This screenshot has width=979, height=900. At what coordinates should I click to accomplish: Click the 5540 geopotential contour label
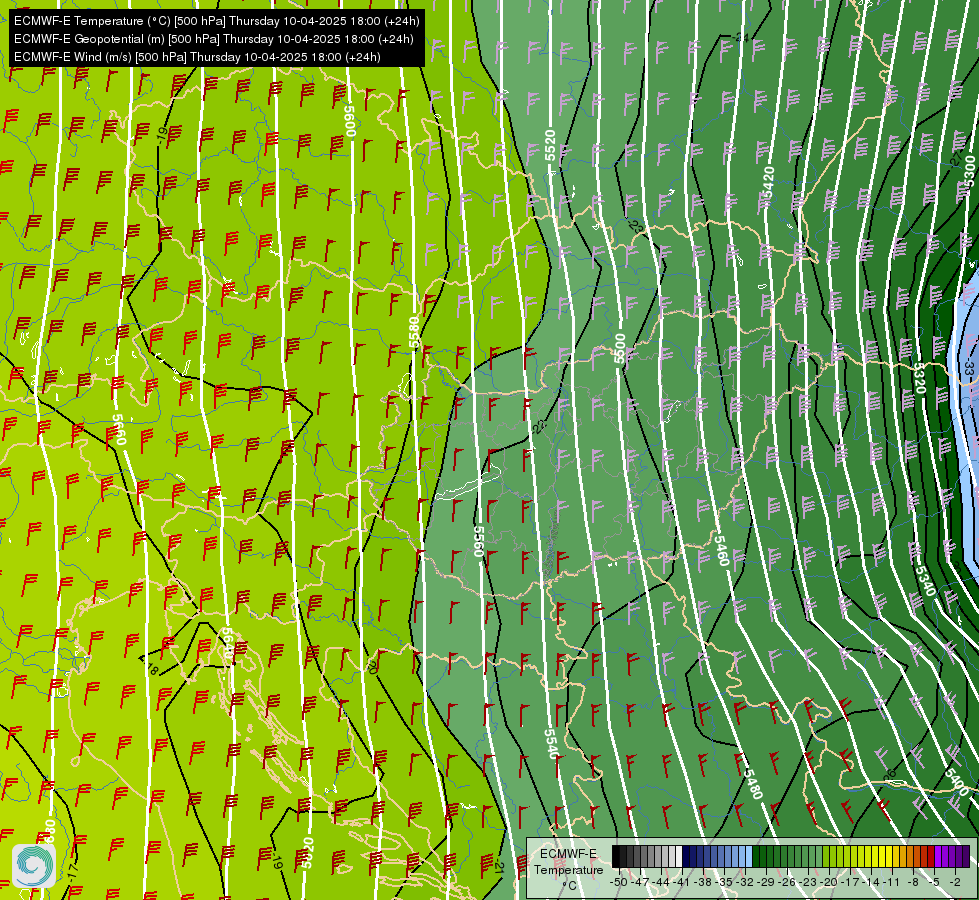pyautogui.click(x=551, y=744)
